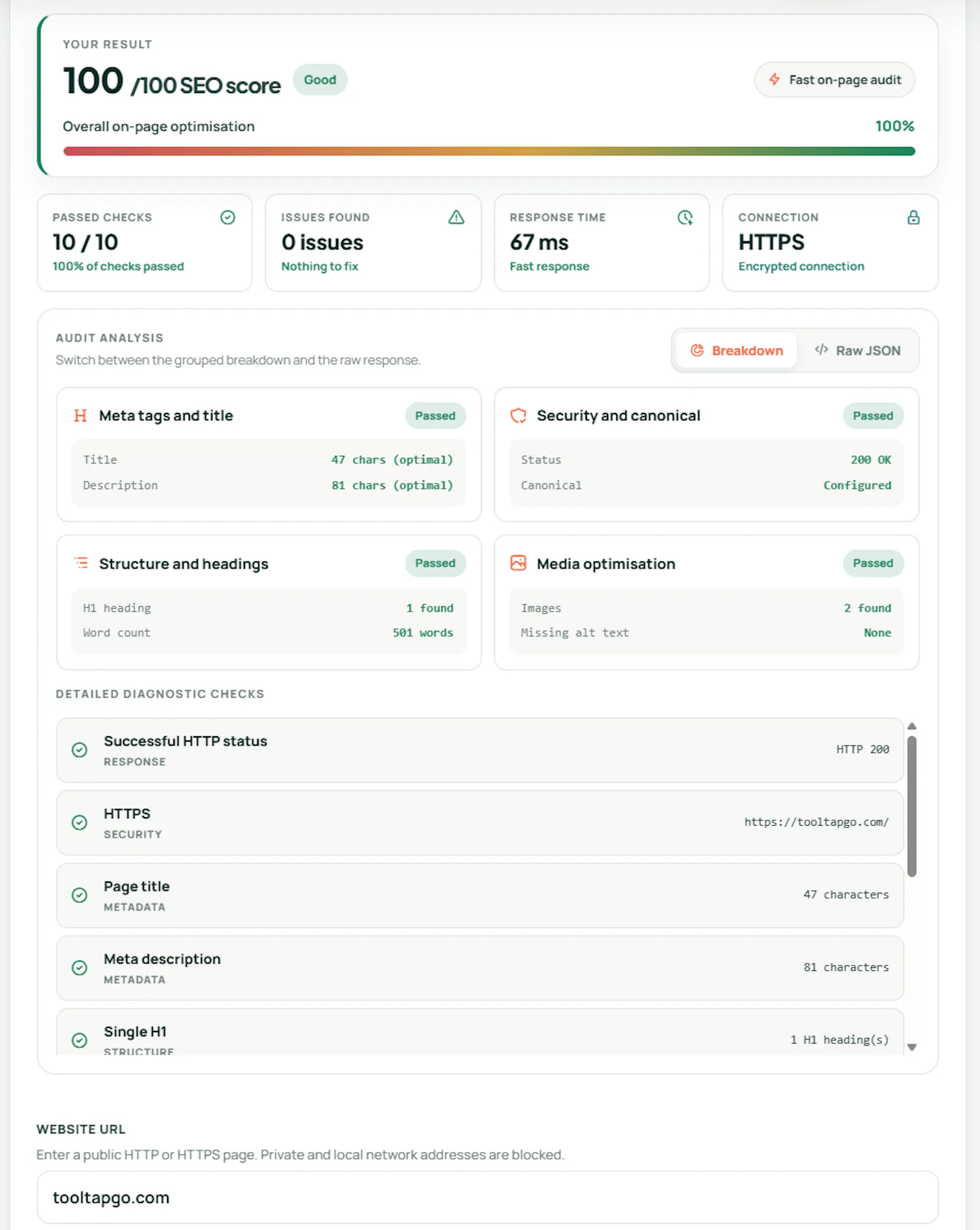Viewport: 980px width, 1230px height.
Task: Click the Issues Found warning triangle icon
Action: click(x=456, y=217)
